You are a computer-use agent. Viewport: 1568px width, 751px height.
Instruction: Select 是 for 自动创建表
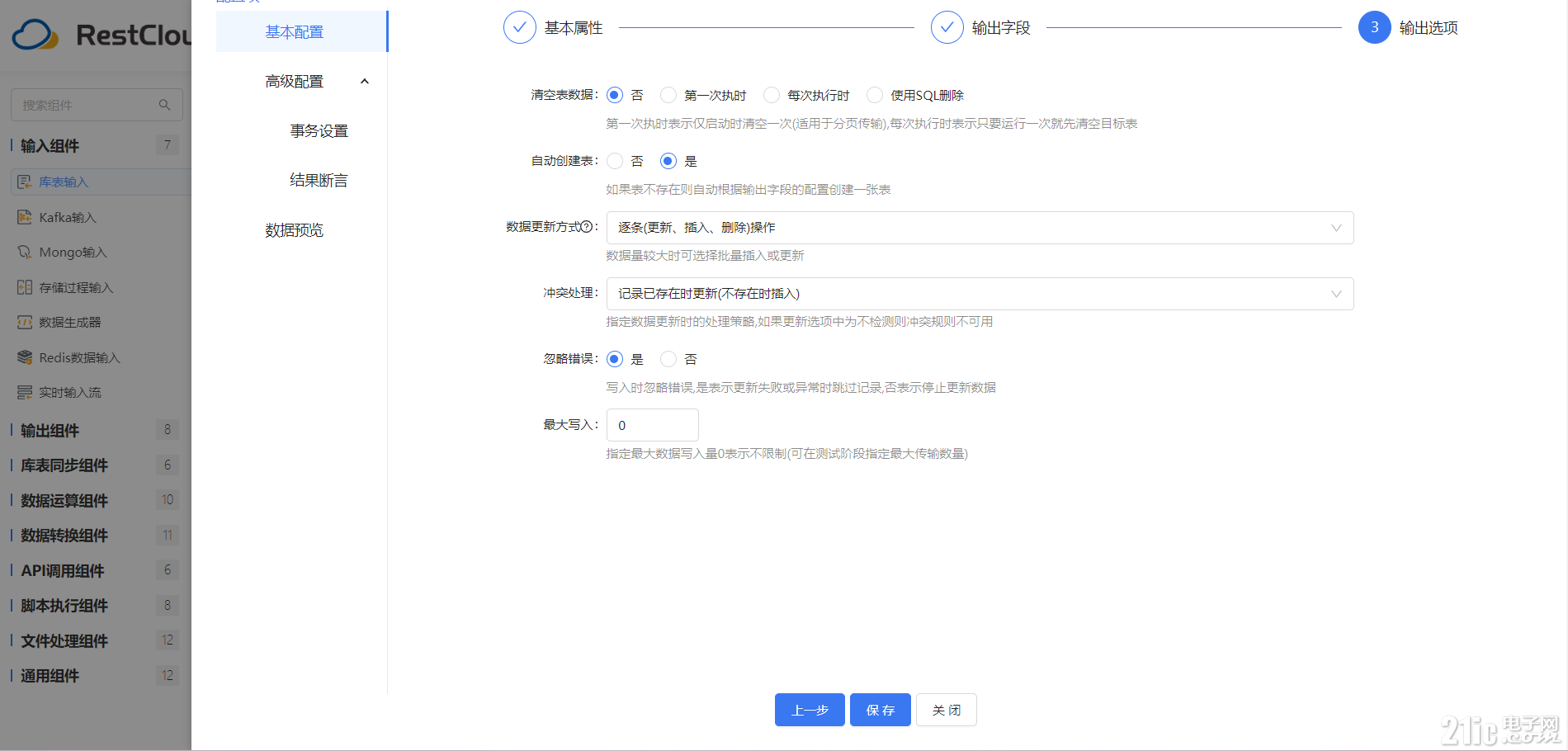[668, 161]
